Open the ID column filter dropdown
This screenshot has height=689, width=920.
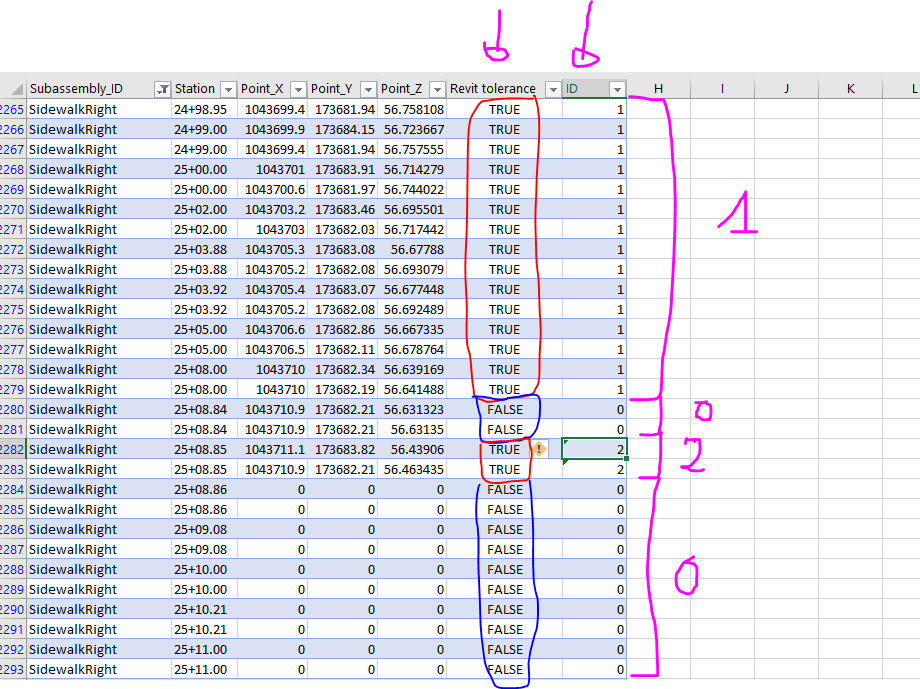pyautogui.click(x=617, y=89)
